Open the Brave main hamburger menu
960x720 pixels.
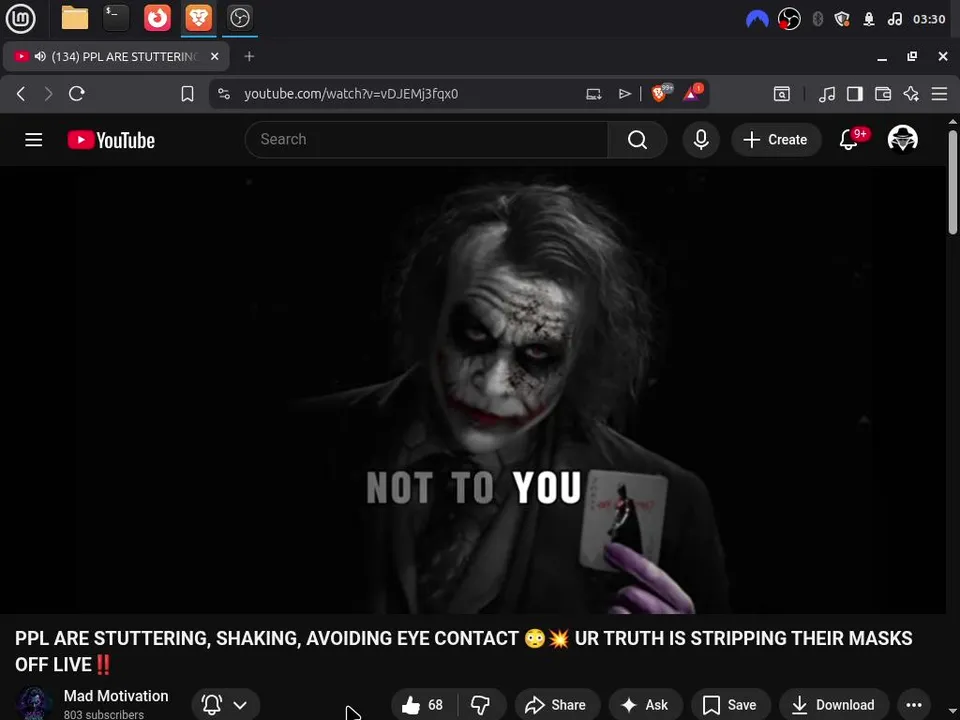[x=939, y=94]
